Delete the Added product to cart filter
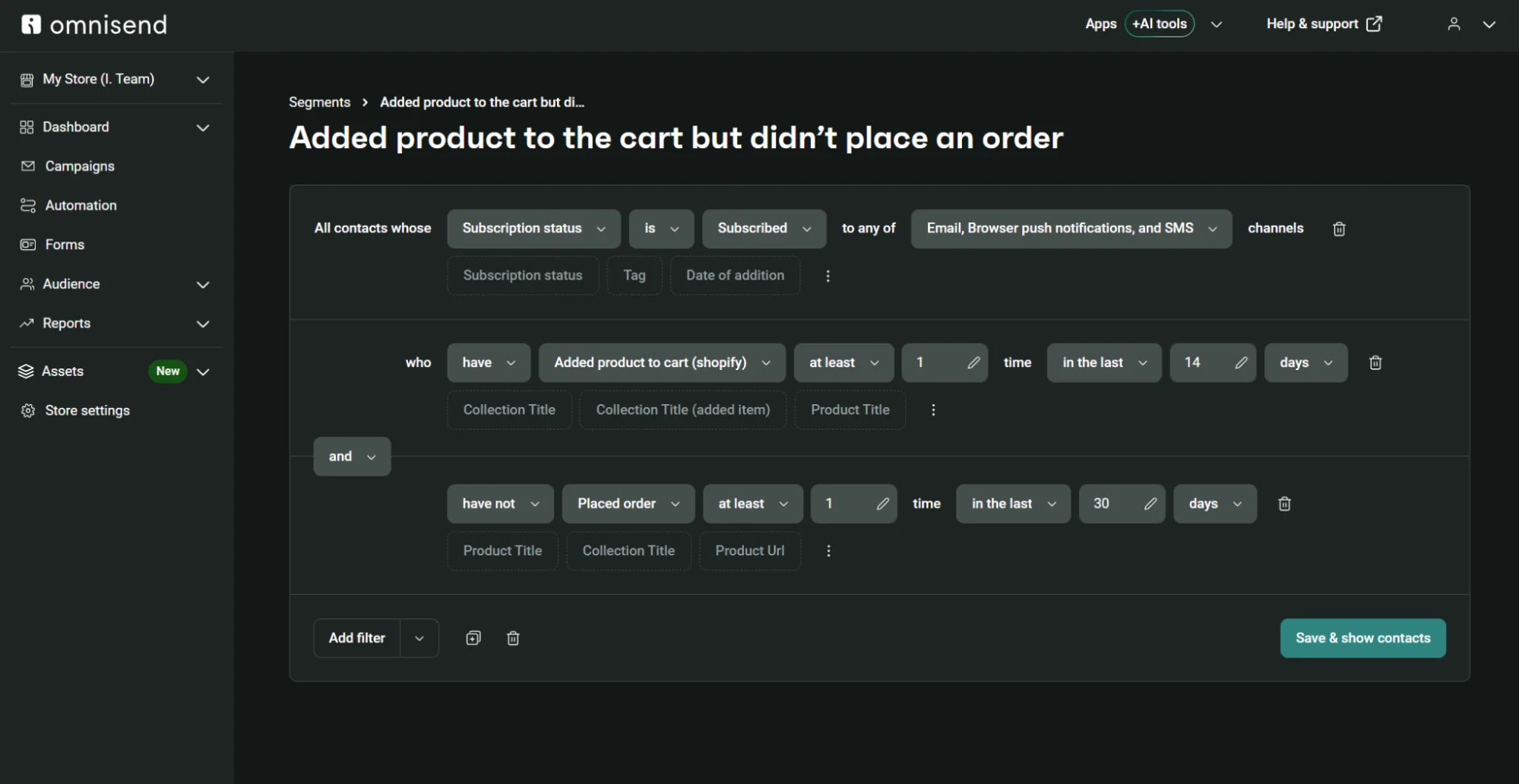The width and height of the screenshot is (1519, 784). pos(1375,362)
